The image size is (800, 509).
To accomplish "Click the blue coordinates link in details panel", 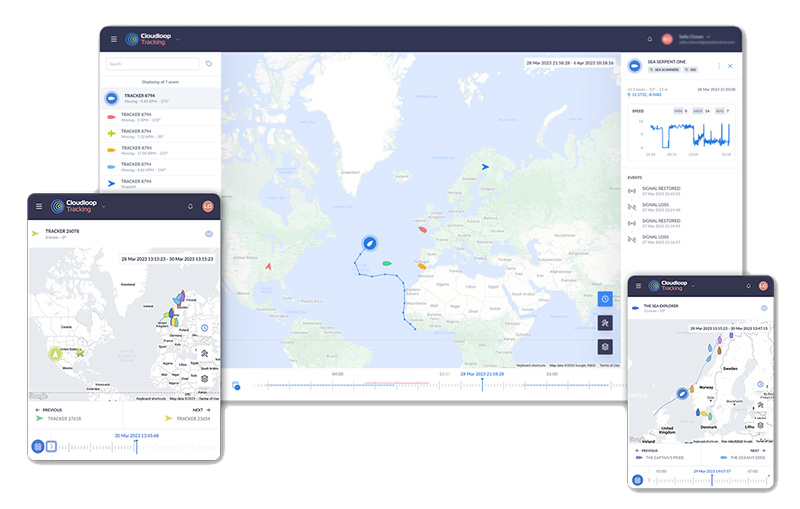I will coord(644,94).
